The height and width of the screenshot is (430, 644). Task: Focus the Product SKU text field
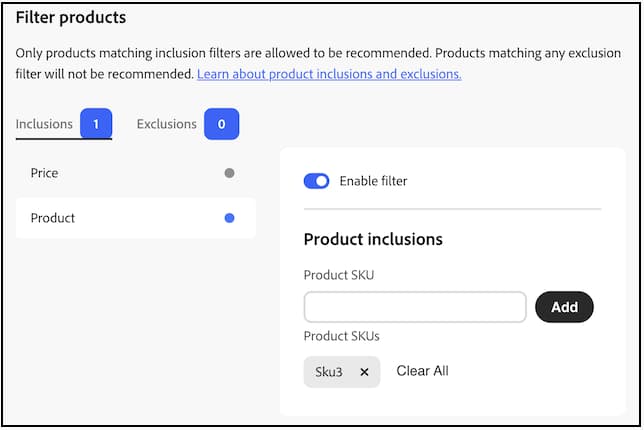click(415, 307)
